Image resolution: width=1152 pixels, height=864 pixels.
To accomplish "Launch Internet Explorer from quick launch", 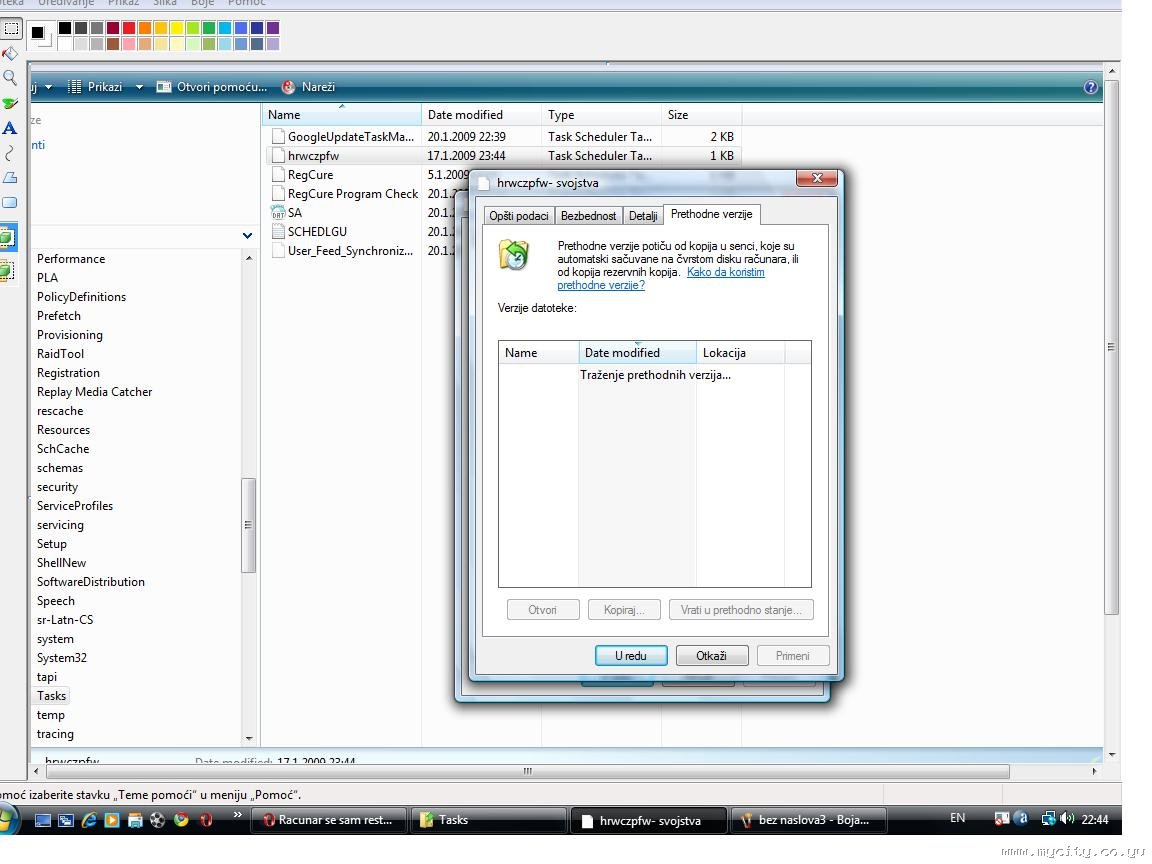I will [x=89, y=820].
